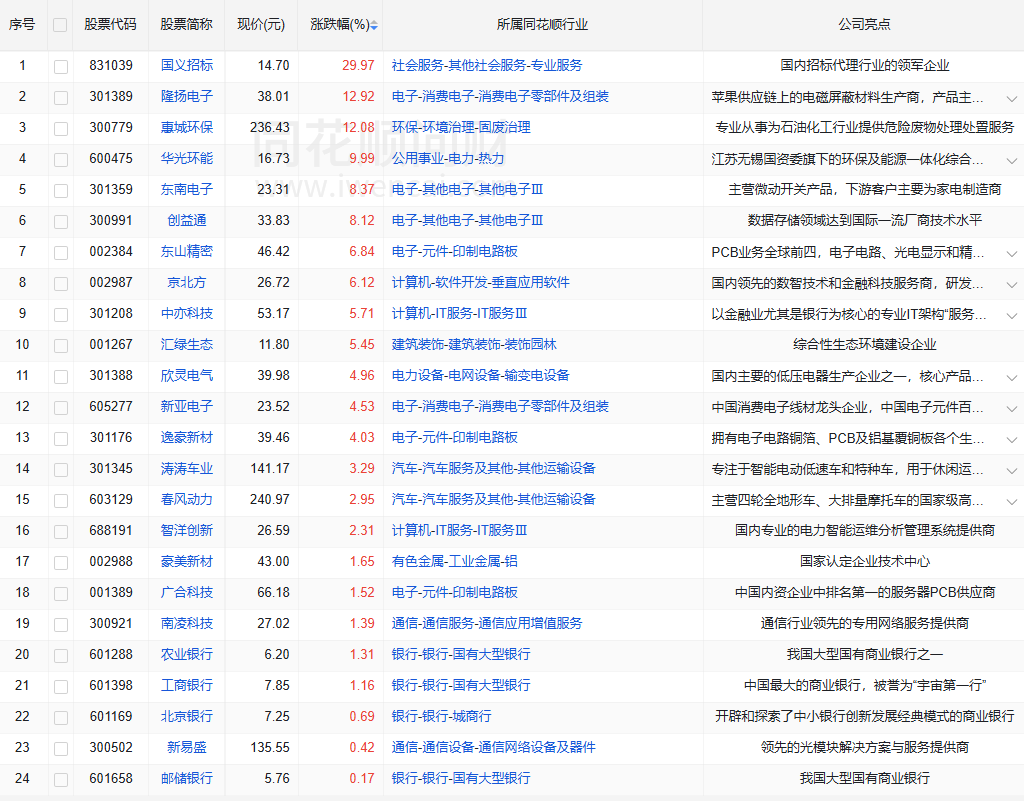Open the 新易盛 stock link

coord(187,747)
